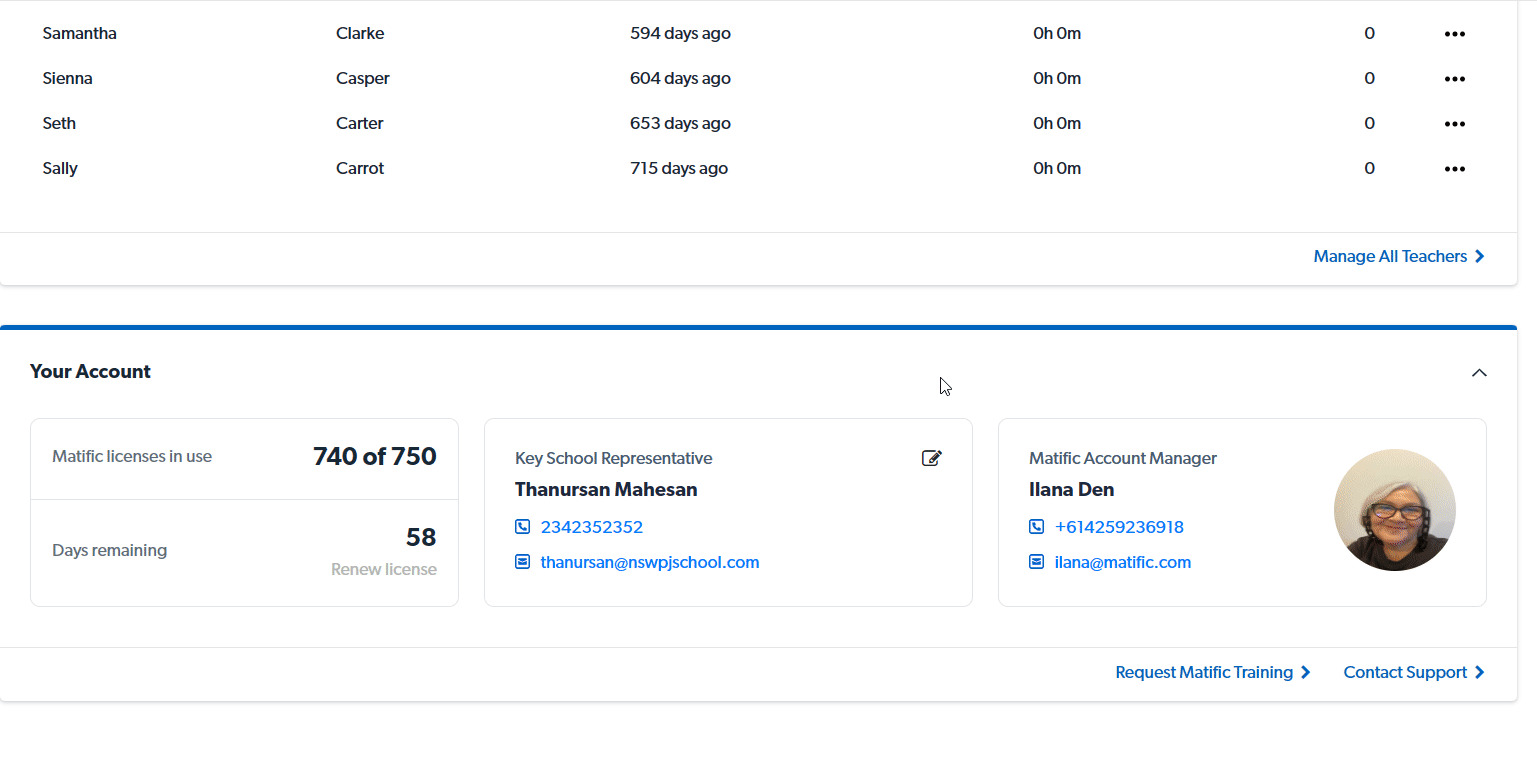This screenshot has width=1537, height=767.
Task: Open ellipsis menu for Sally Carrot
Action: coord(1454,169)
